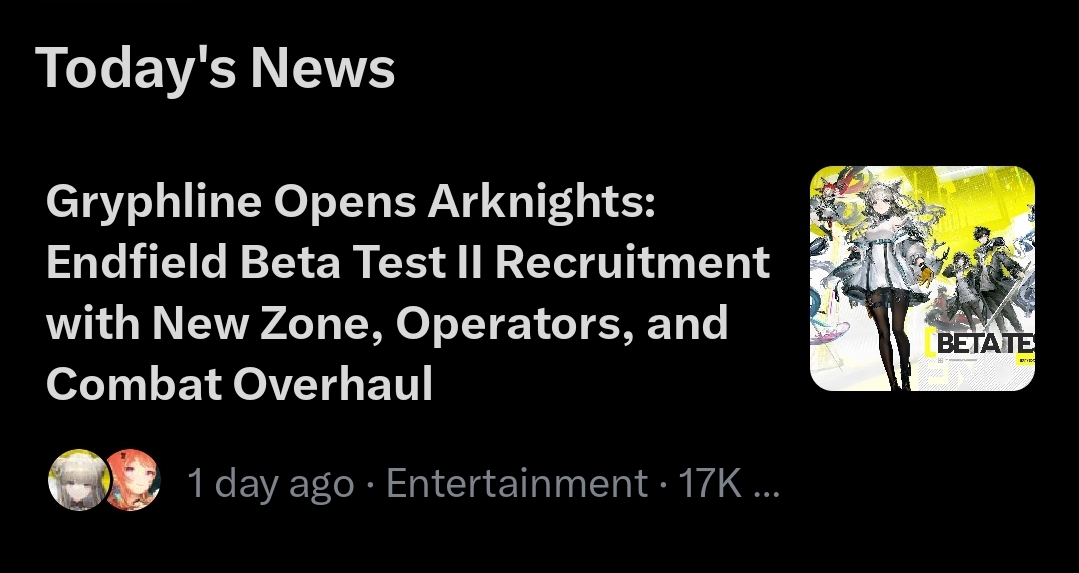The height and width of the screenshot is (573, 1079).
Task: Click the '1 day ago' timestamp
Action: 270,483
